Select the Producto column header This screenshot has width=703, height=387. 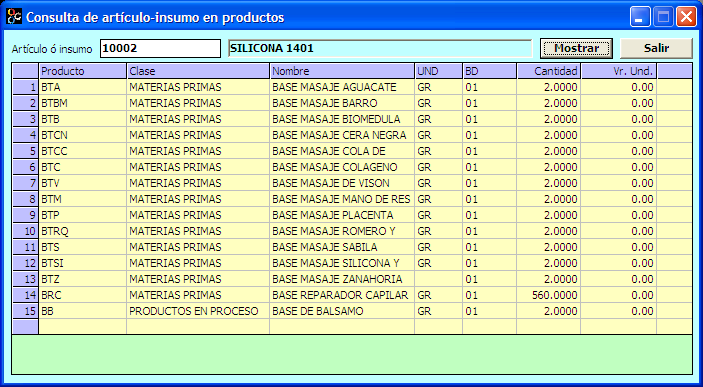pos(82,71)
